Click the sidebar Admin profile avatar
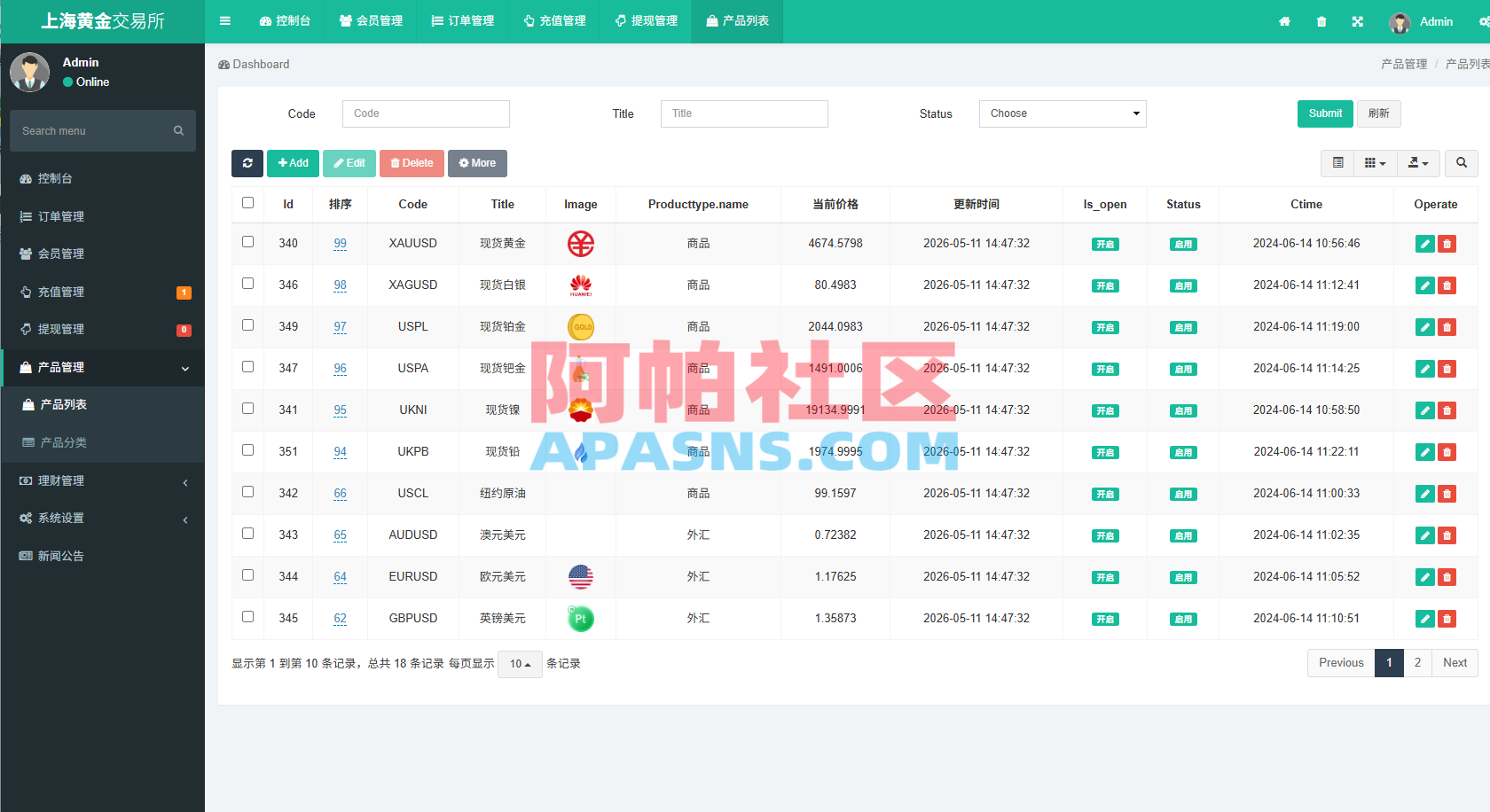 click(30, 72)
